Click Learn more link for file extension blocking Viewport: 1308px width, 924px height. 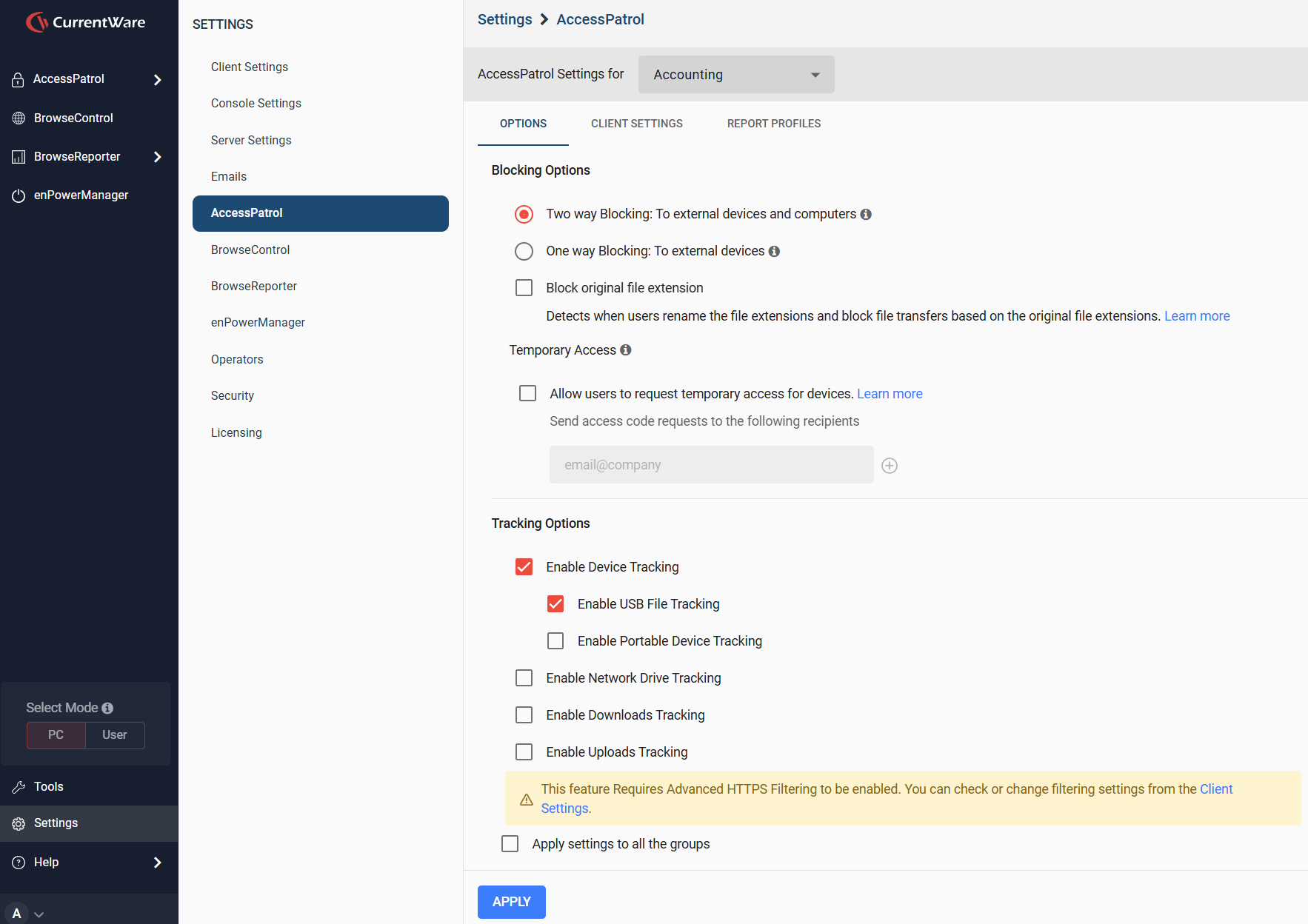coord(1197,316)
